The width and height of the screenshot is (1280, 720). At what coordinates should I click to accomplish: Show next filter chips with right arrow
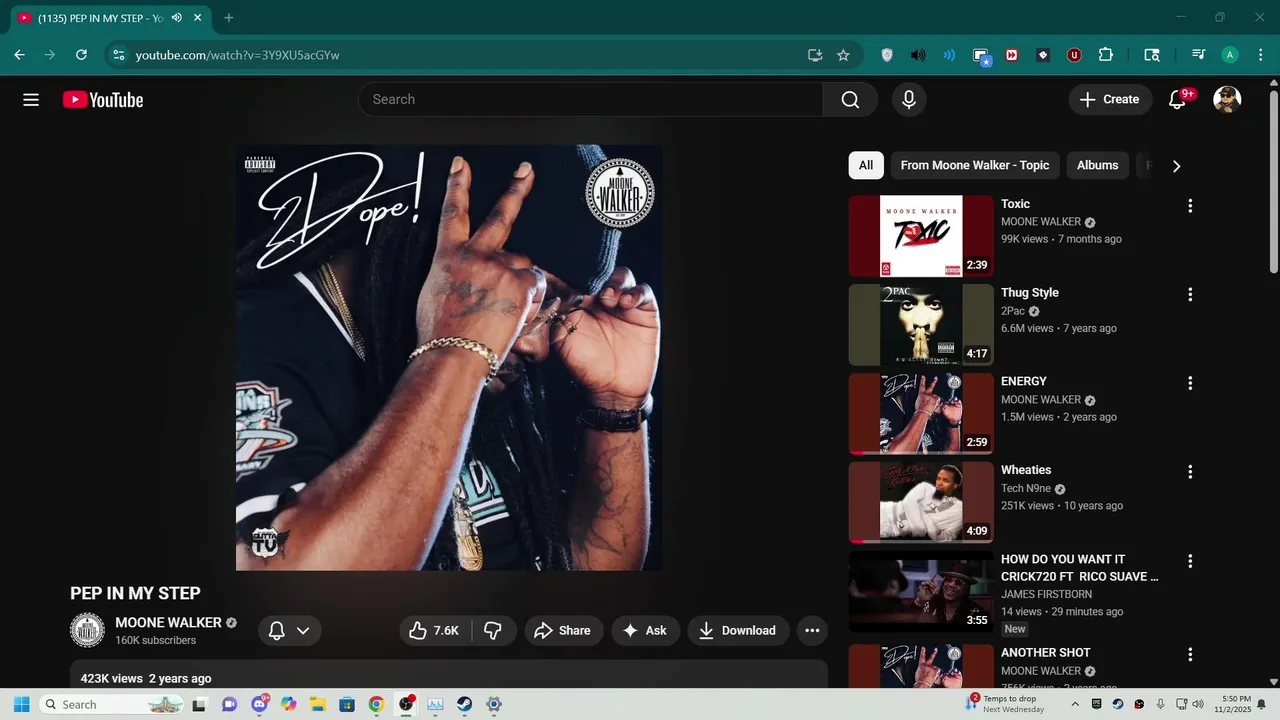pos(1176,166)
